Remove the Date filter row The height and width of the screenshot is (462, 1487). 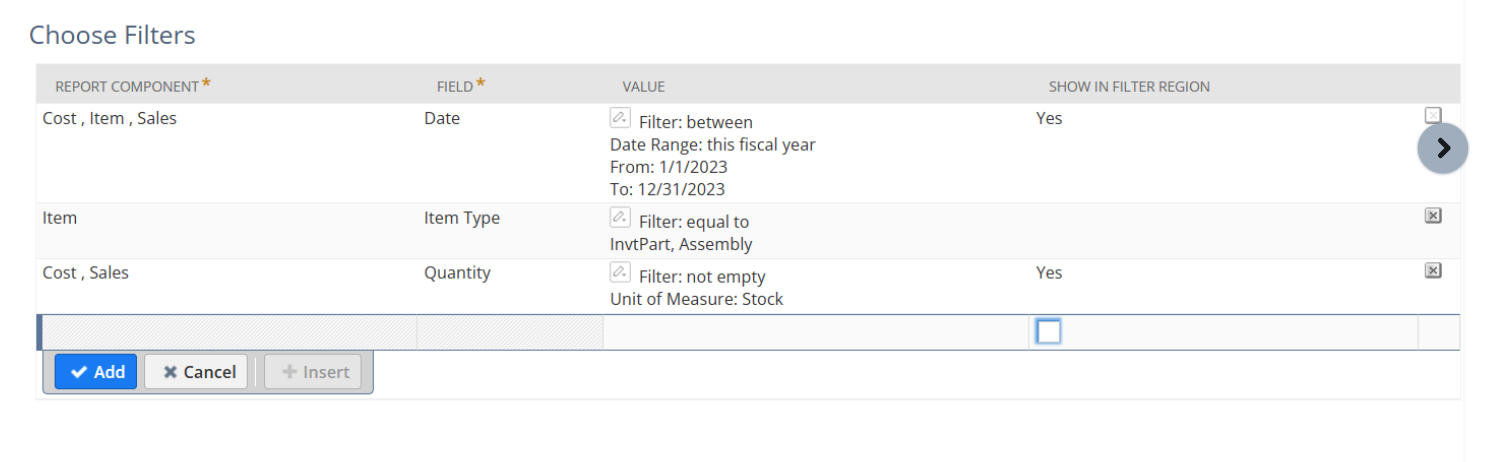(1432, 115)
